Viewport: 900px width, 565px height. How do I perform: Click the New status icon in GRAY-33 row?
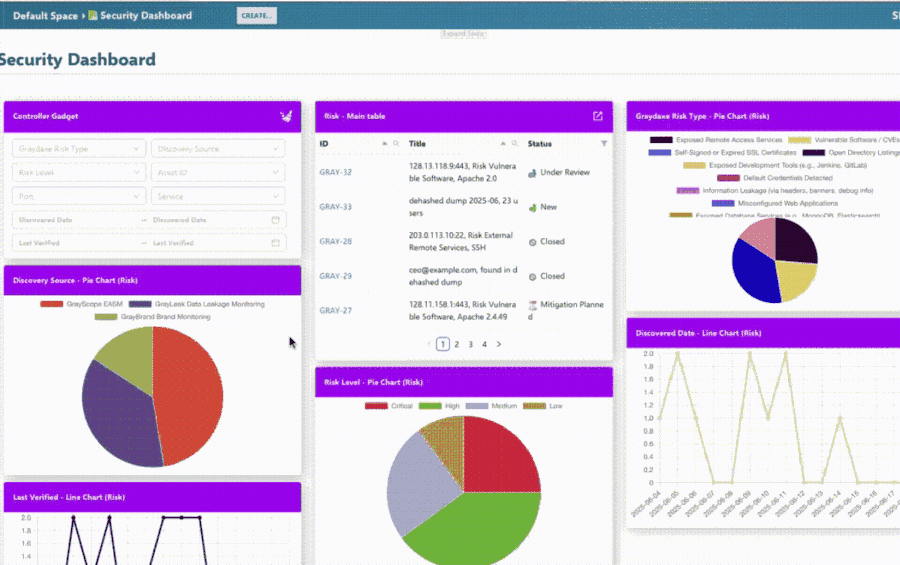(532, 207)
